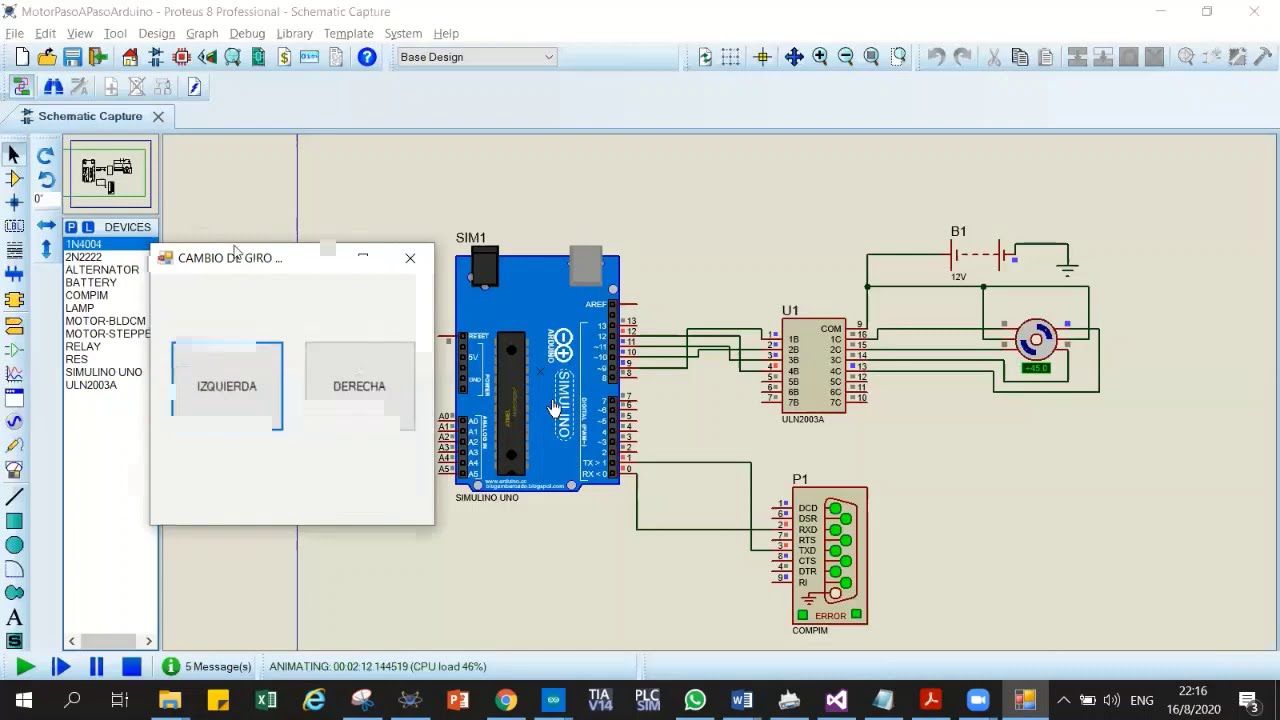Rotate component clockwise
This screenshot has width=1280, height=720.
point(46,156)
